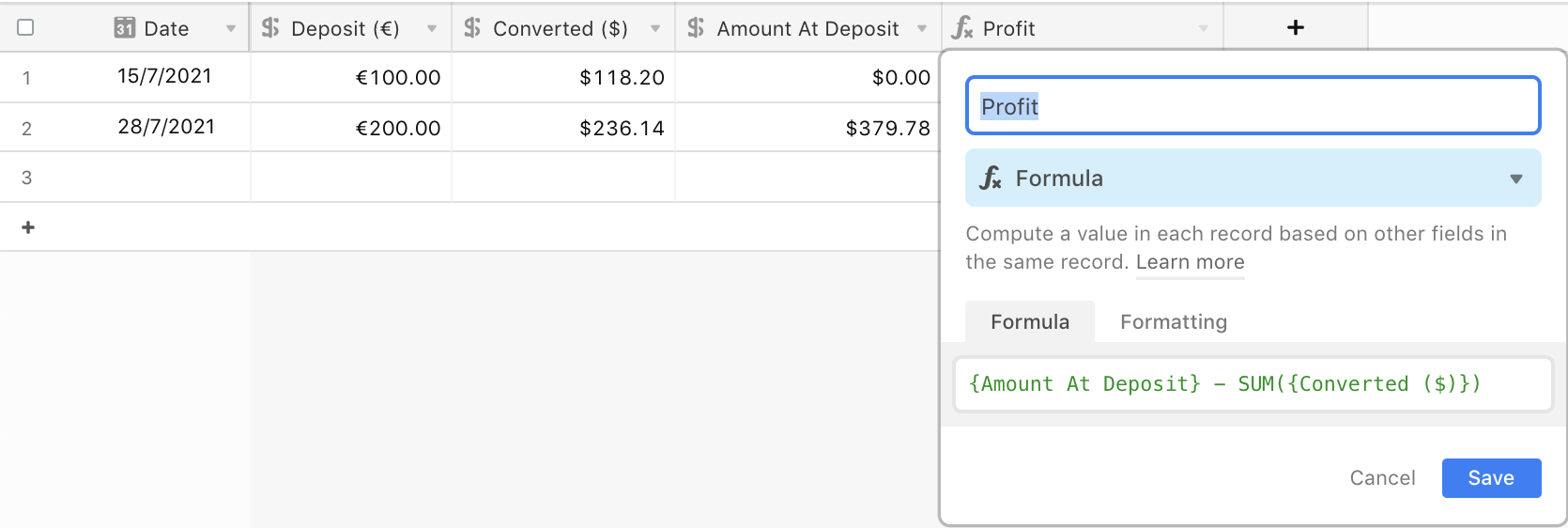Screen dimensions: 1568x528
Task: Click formula fx icon in Profit column header
Action: pos(961,28)
